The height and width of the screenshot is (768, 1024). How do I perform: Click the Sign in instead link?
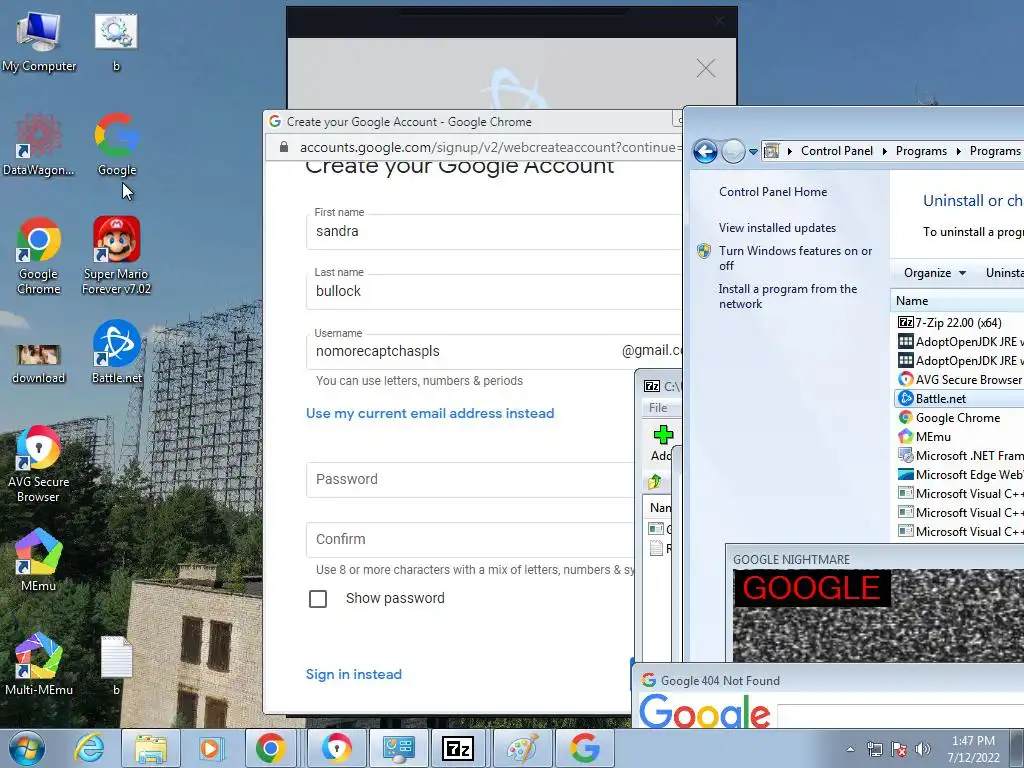(353, 675)
